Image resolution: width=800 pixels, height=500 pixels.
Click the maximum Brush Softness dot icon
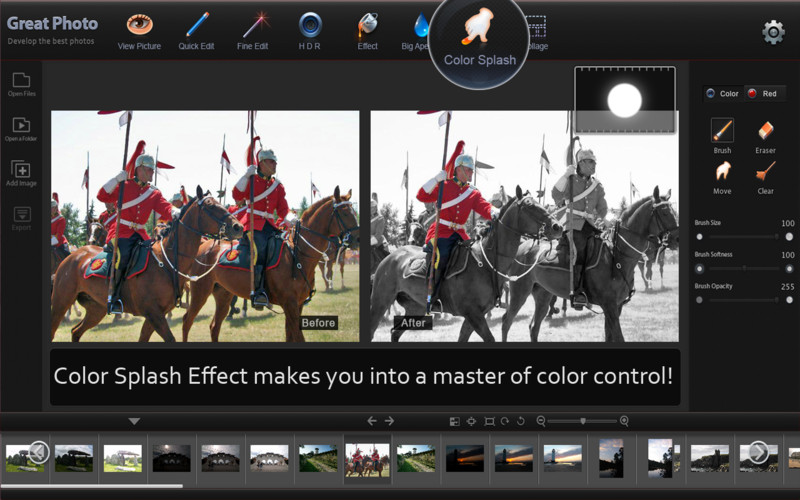789,268
